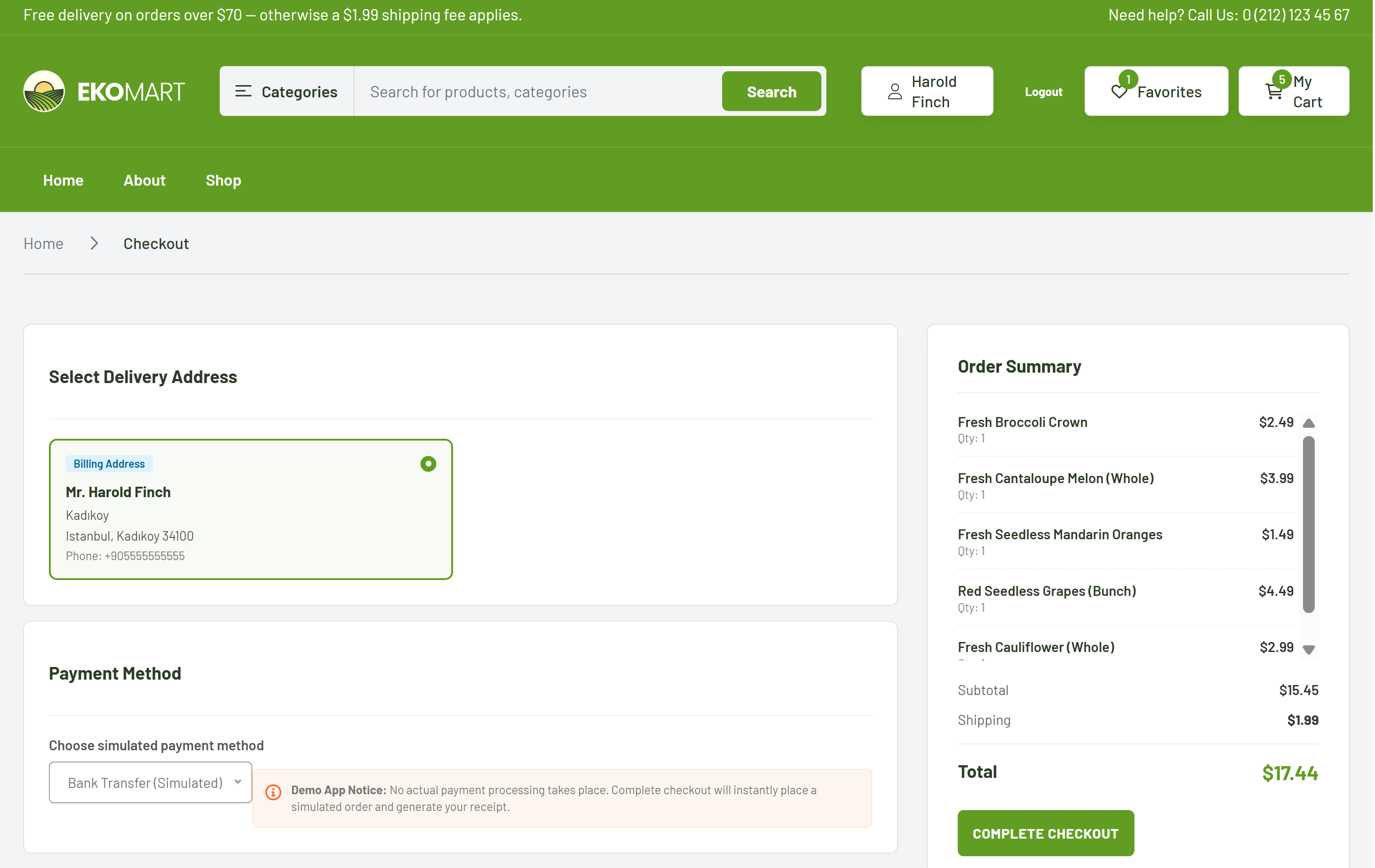Open the Harold Finch account button
The image size is (1375, 868).
tap(928, 91)
